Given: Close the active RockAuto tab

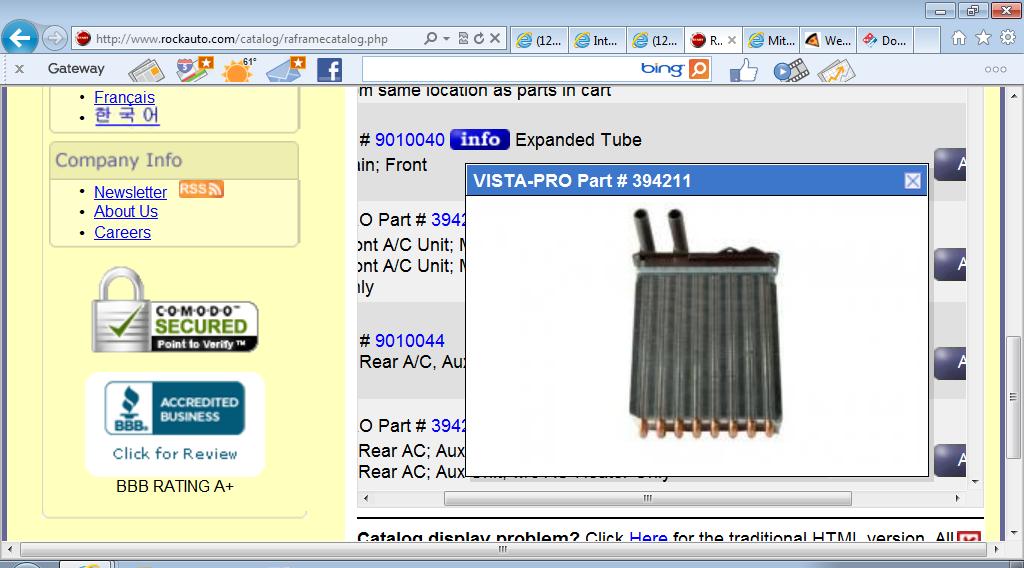Looking at the screenshot, I should coord(732,40).
